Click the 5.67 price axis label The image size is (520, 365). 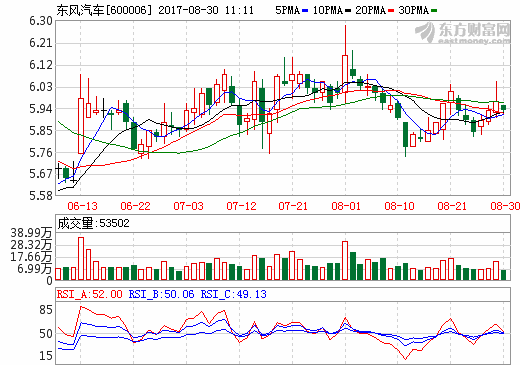[x=41, y=174]
